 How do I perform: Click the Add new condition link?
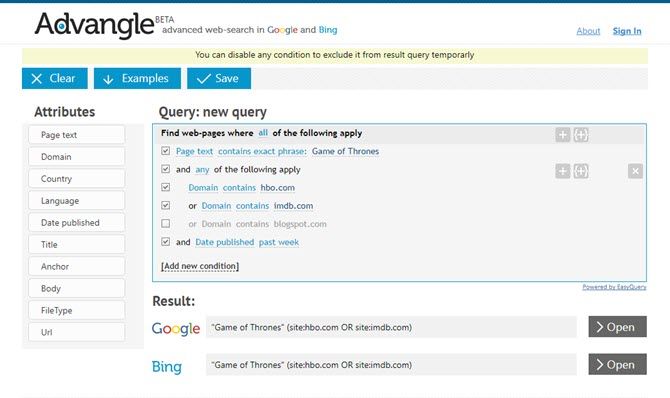coord(200,266)
